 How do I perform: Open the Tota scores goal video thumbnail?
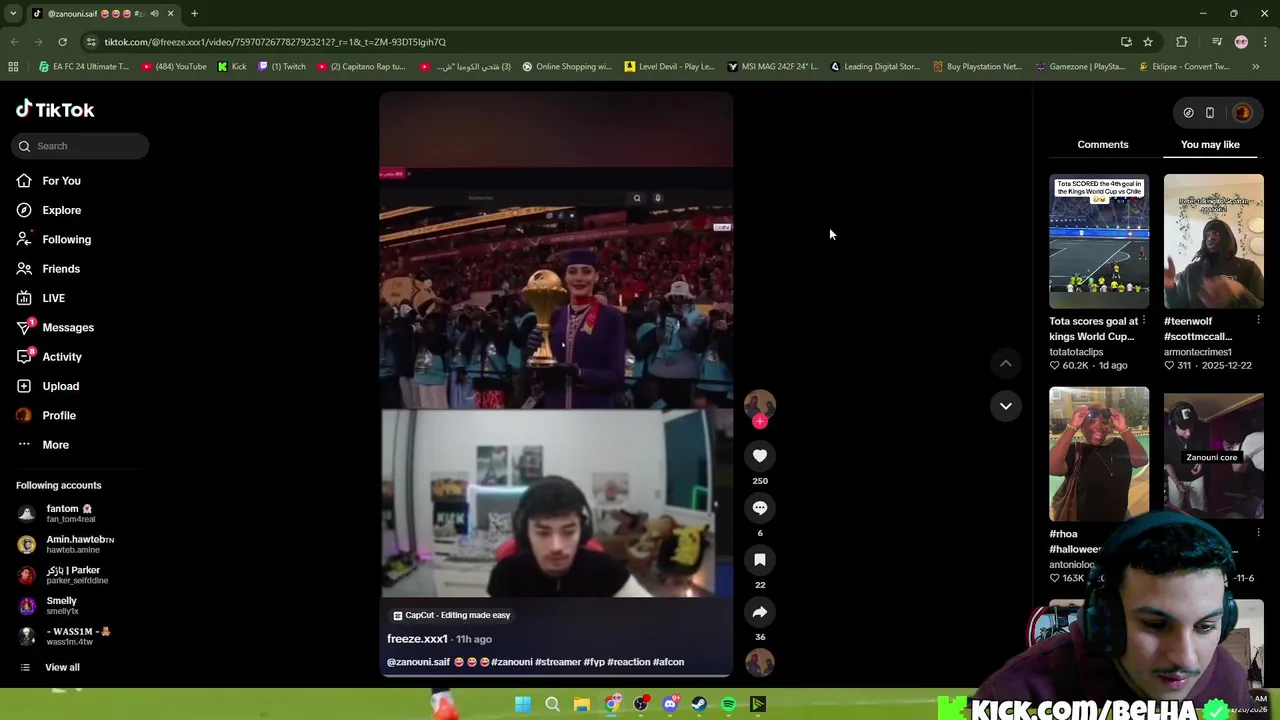click(x=1099, y=241)
